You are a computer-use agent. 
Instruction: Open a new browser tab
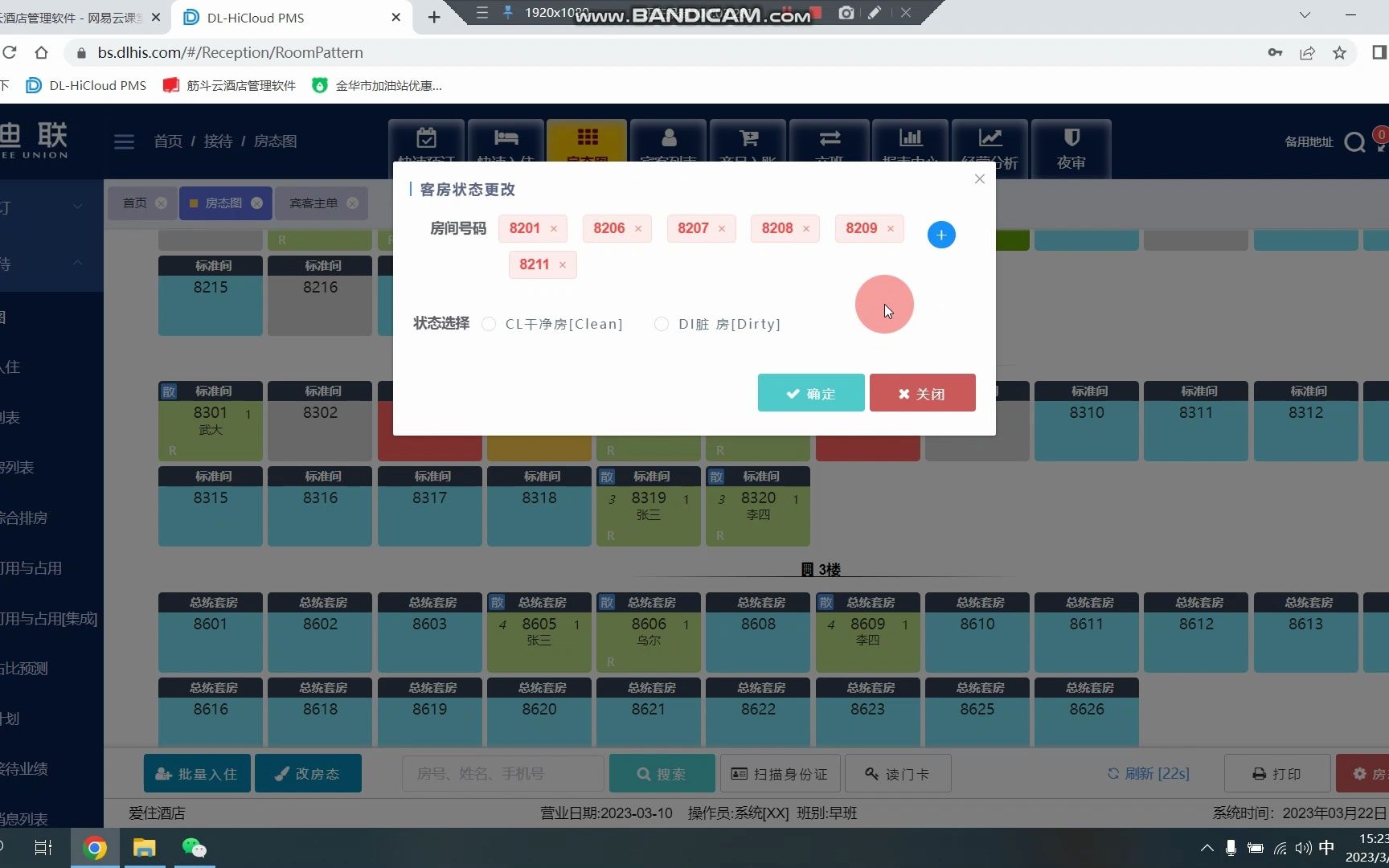[x=434, y=17]
